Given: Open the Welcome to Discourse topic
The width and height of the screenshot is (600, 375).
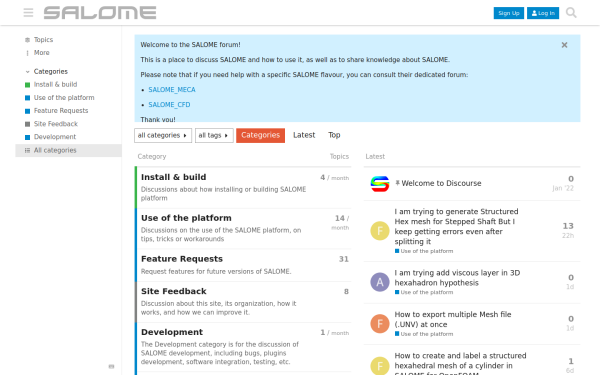Looking at the screenshot, I should [x=441, y=183].
